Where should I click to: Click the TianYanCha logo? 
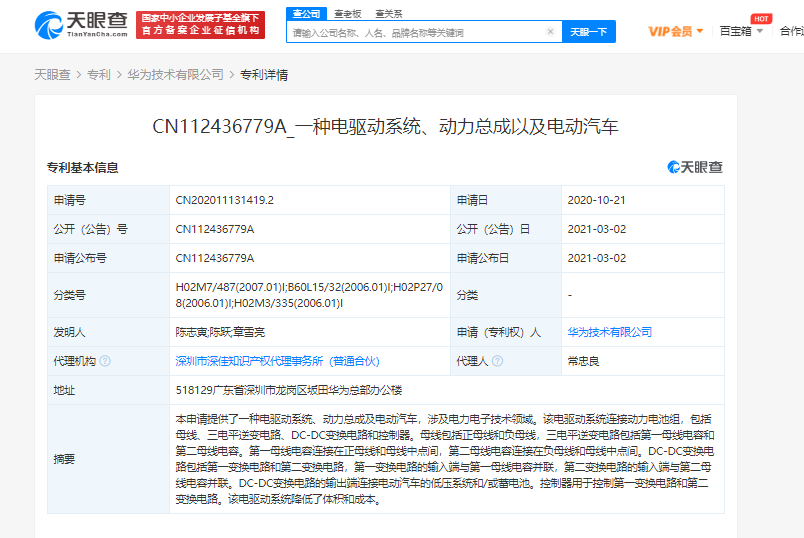click(81, 25)
